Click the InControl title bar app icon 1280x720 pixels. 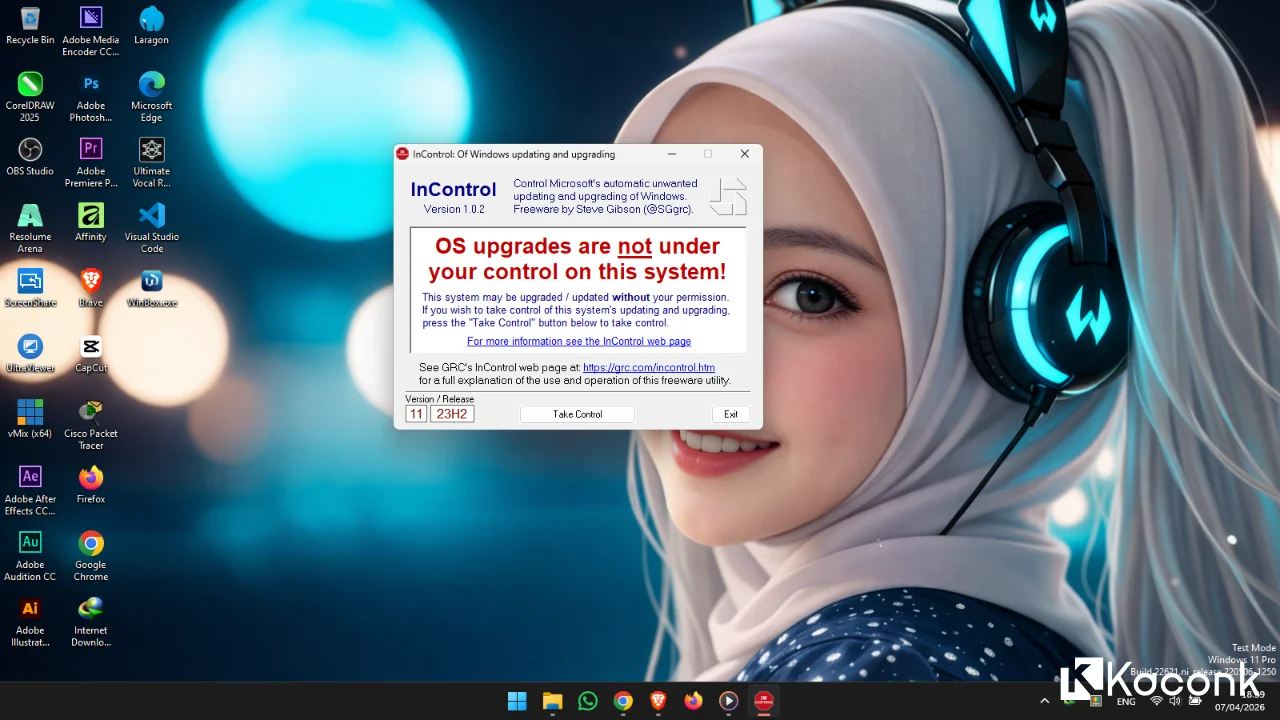403,154
